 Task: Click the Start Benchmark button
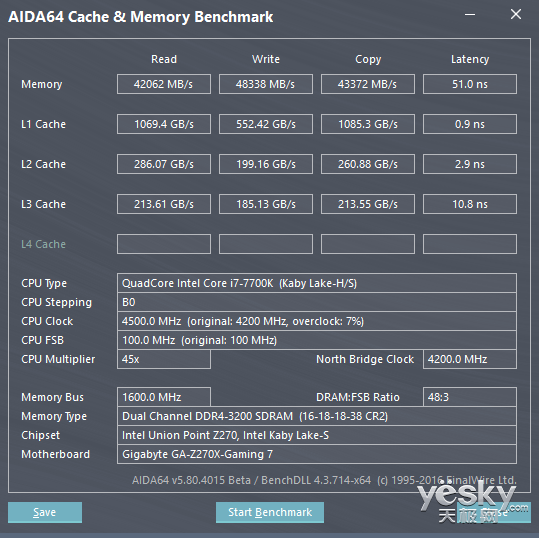pos(270,512)
